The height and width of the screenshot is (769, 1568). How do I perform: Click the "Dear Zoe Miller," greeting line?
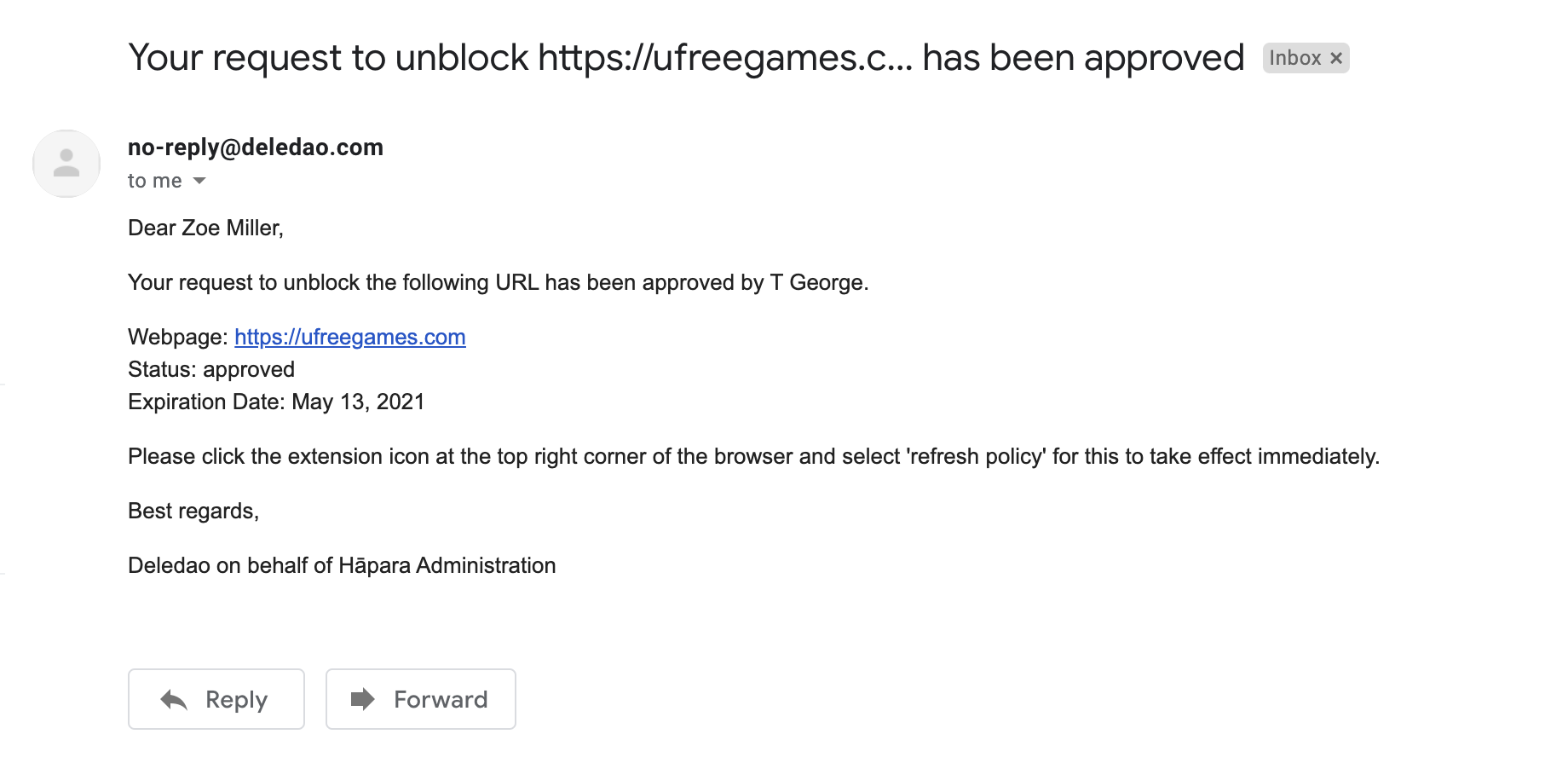205,228
